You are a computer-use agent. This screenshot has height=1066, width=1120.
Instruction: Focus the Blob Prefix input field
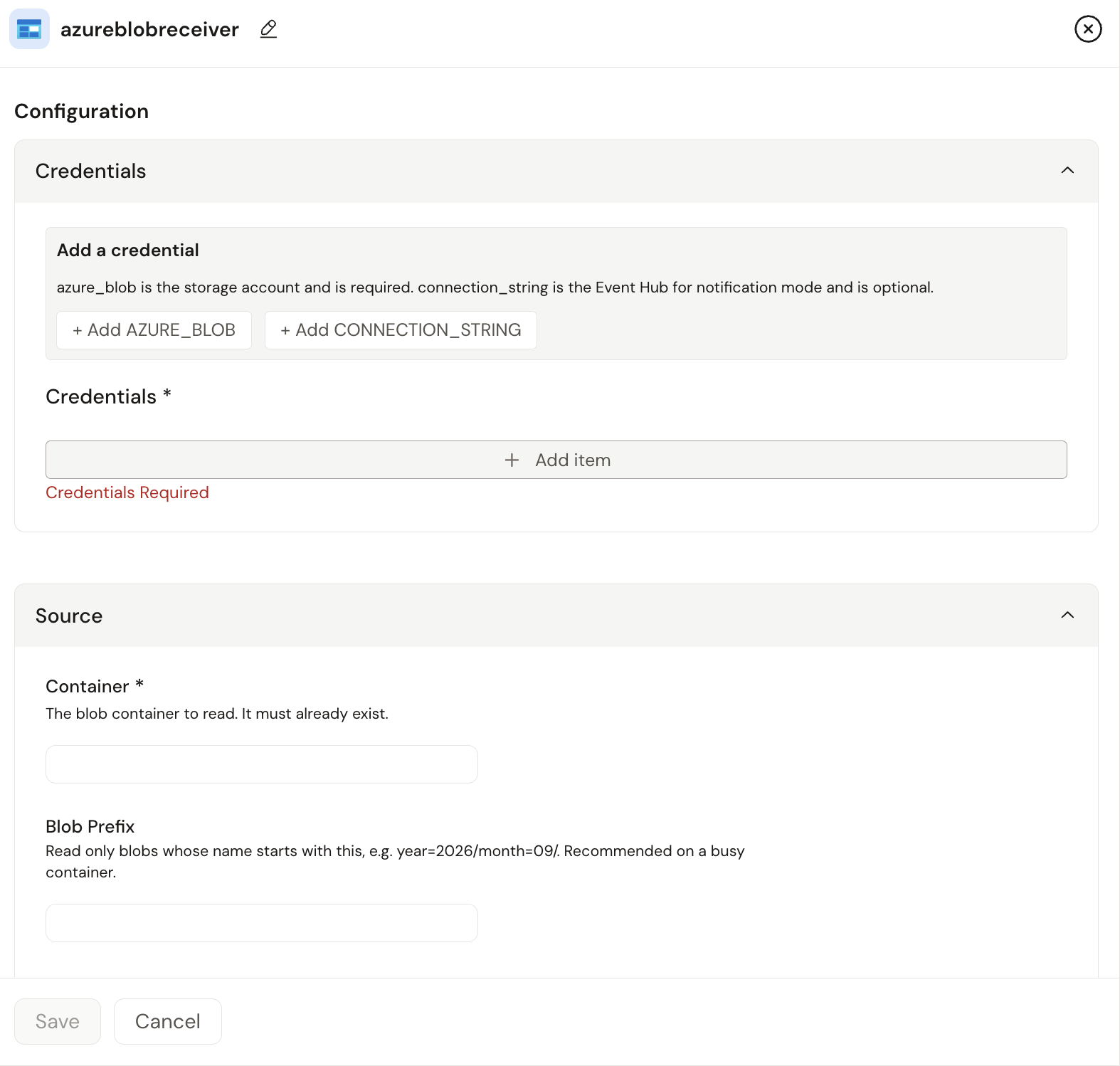click(262, 923)
